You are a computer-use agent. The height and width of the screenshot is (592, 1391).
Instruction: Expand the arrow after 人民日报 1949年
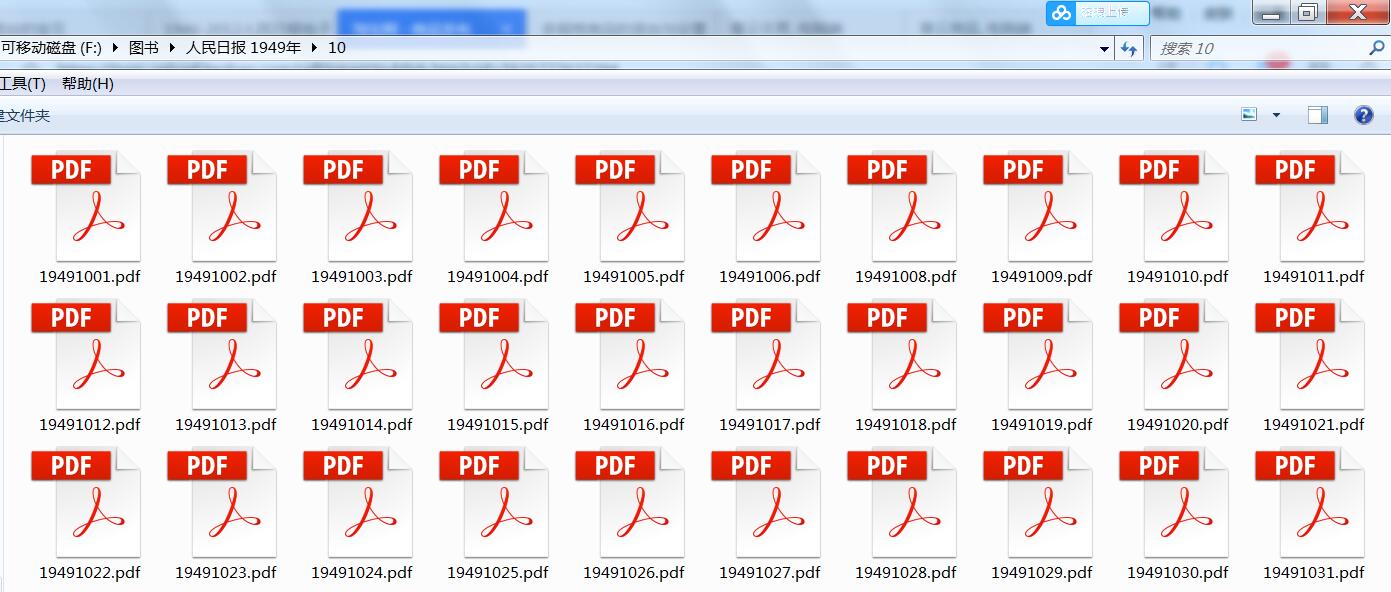coord(315,47)
